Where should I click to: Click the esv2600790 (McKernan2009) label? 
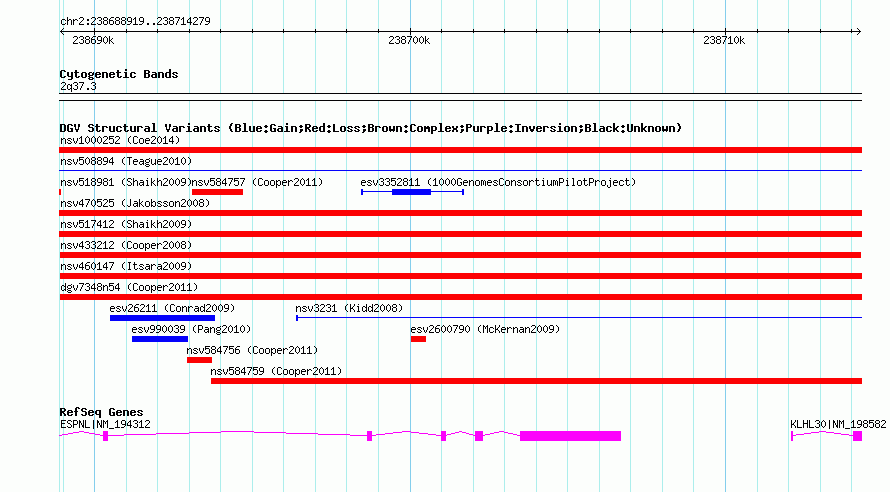point(485,329)
